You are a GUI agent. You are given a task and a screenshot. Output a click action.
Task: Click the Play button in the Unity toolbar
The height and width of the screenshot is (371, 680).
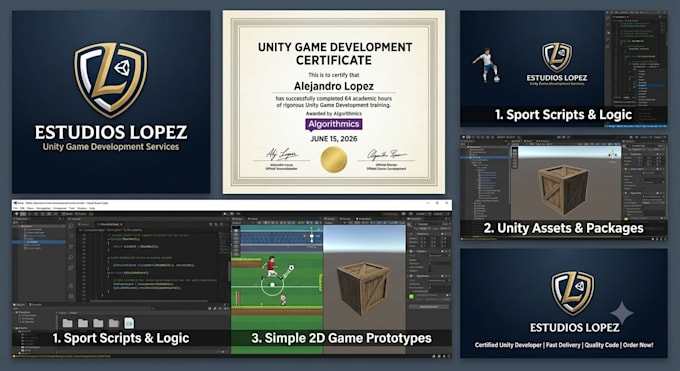point(225,213)
